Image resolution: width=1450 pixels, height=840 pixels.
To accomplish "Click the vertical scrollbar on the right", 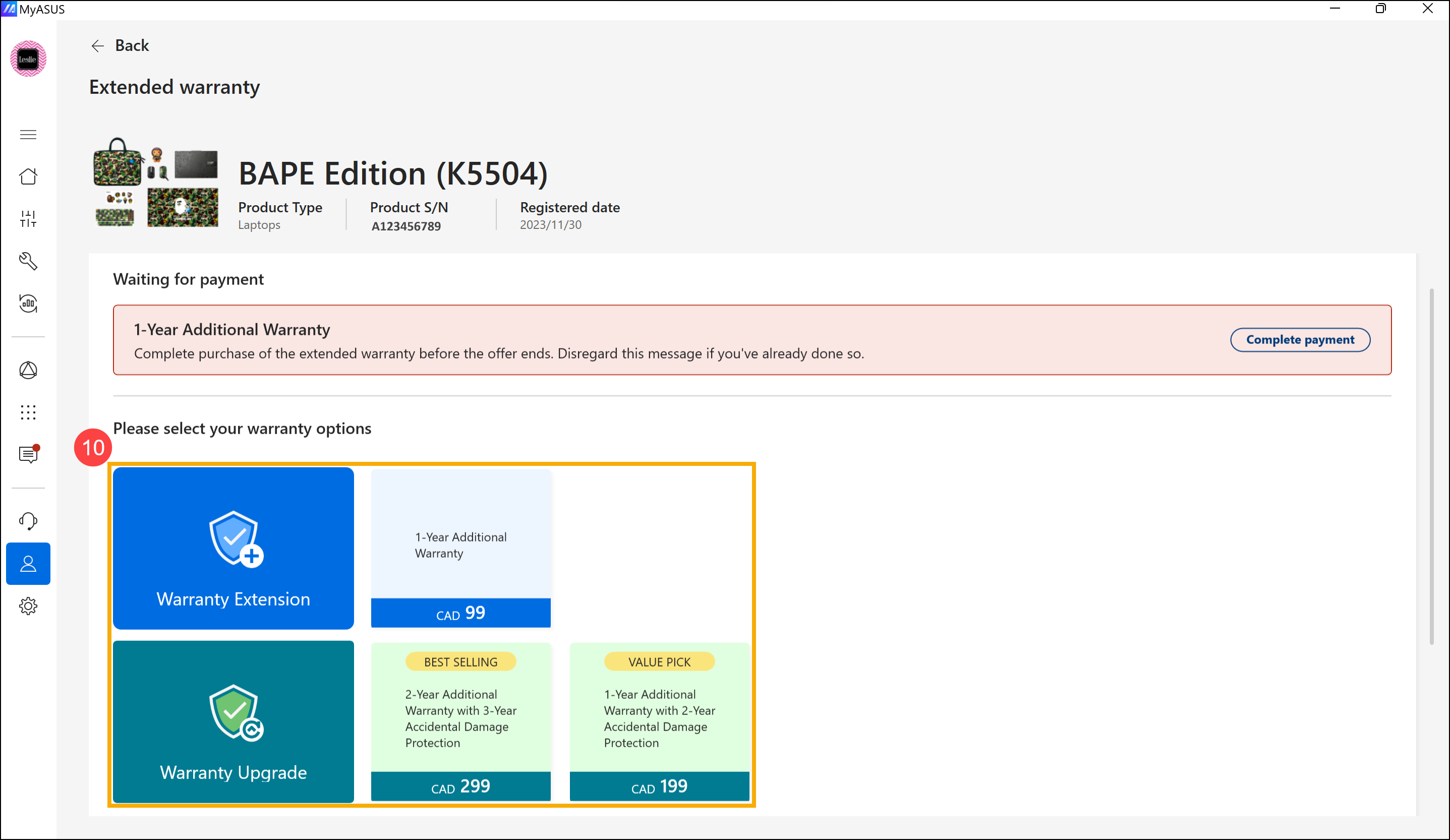I will pyautogui.click(x=1431, y=466).
